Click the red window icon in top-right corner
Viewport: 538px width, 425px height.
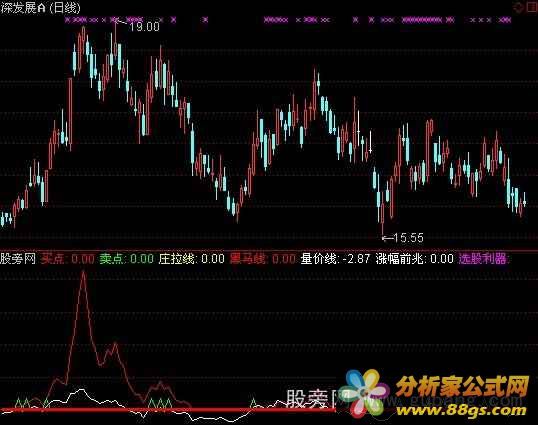tap(533, 7)
